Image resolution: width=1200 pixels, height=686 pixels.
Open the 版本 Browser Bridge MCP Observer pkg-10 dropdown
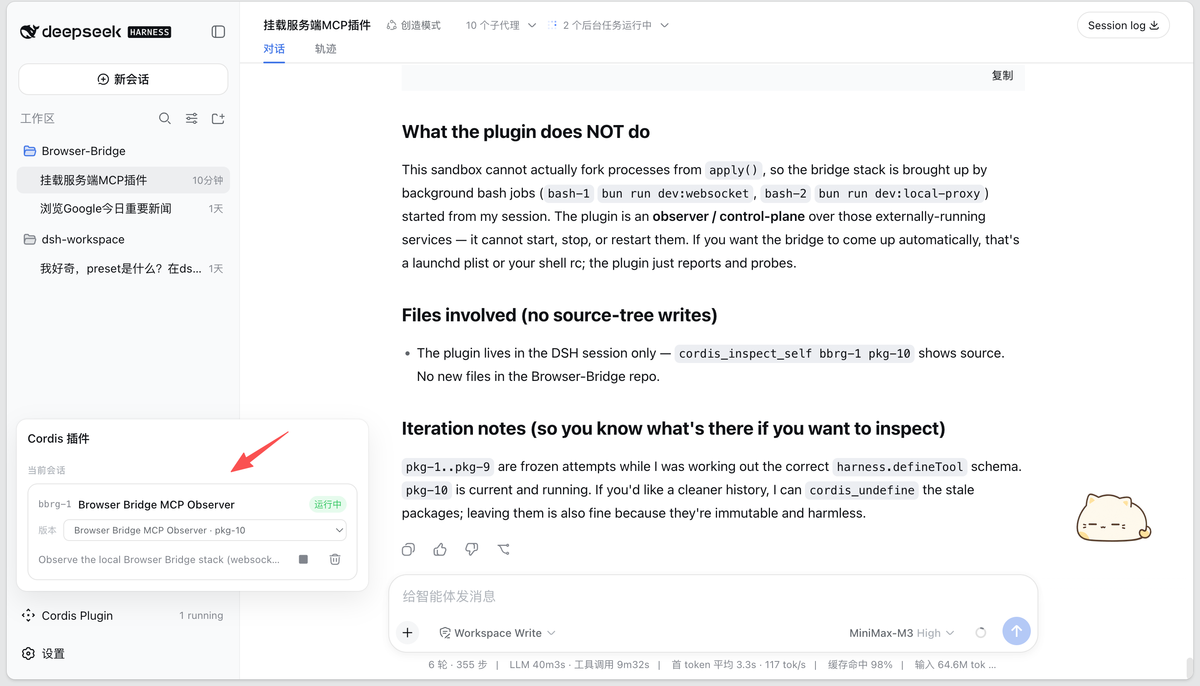point(205,530)
